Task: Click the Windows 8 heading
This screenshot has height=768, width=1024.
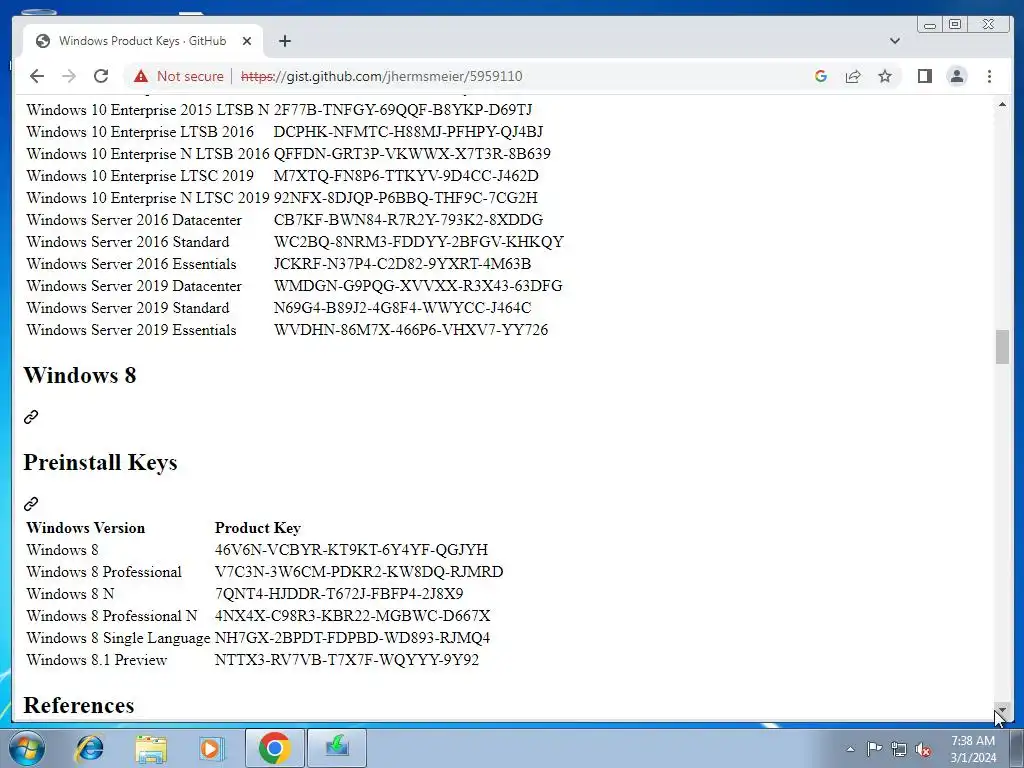Action: (x=80, y=376)
